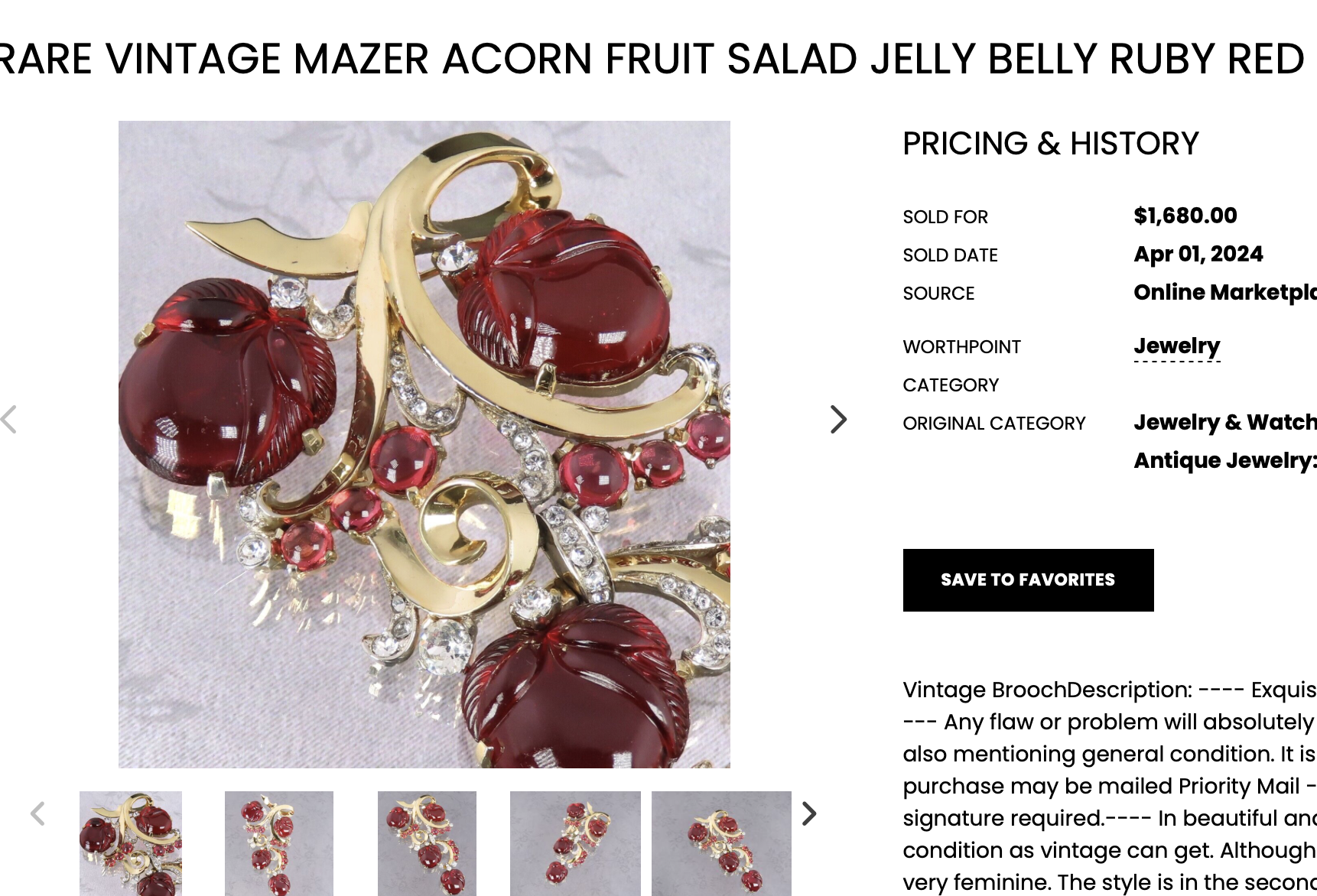The height and width of the screenshot is (896, 1317).
Task: Click the Jewelry & Watches original category
Action: pos(1225,423)
